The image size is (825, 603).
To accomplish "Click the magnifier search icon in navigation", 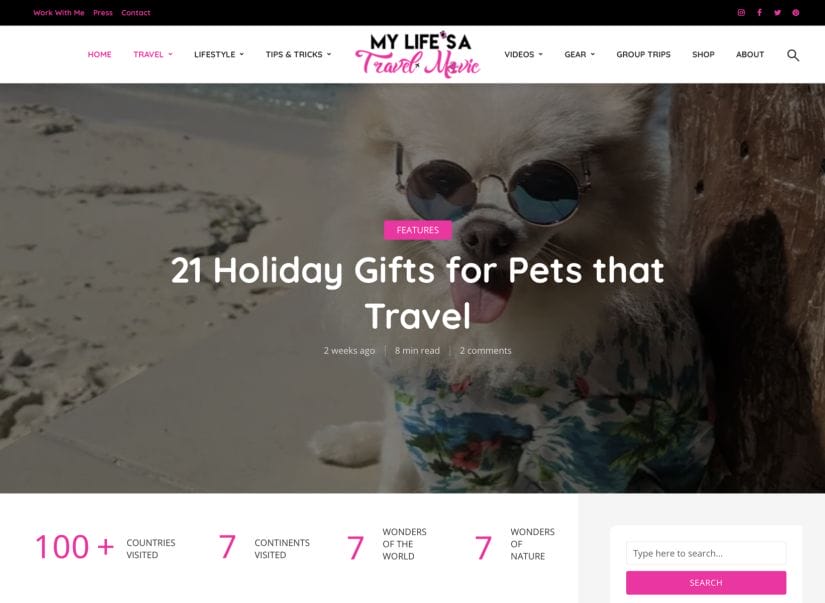I will 793,55.
